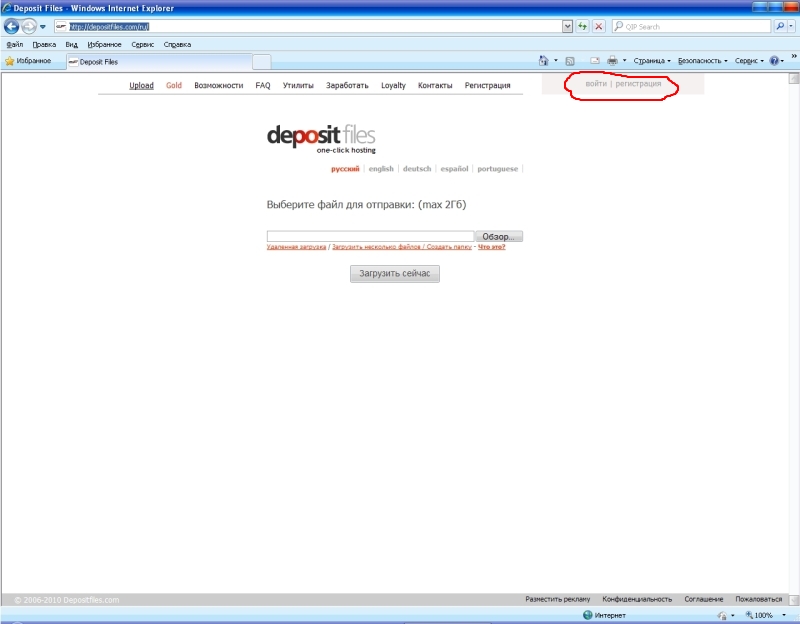Open the Вид menu
This screenshot has height=624, width=800.
[71, 44]
